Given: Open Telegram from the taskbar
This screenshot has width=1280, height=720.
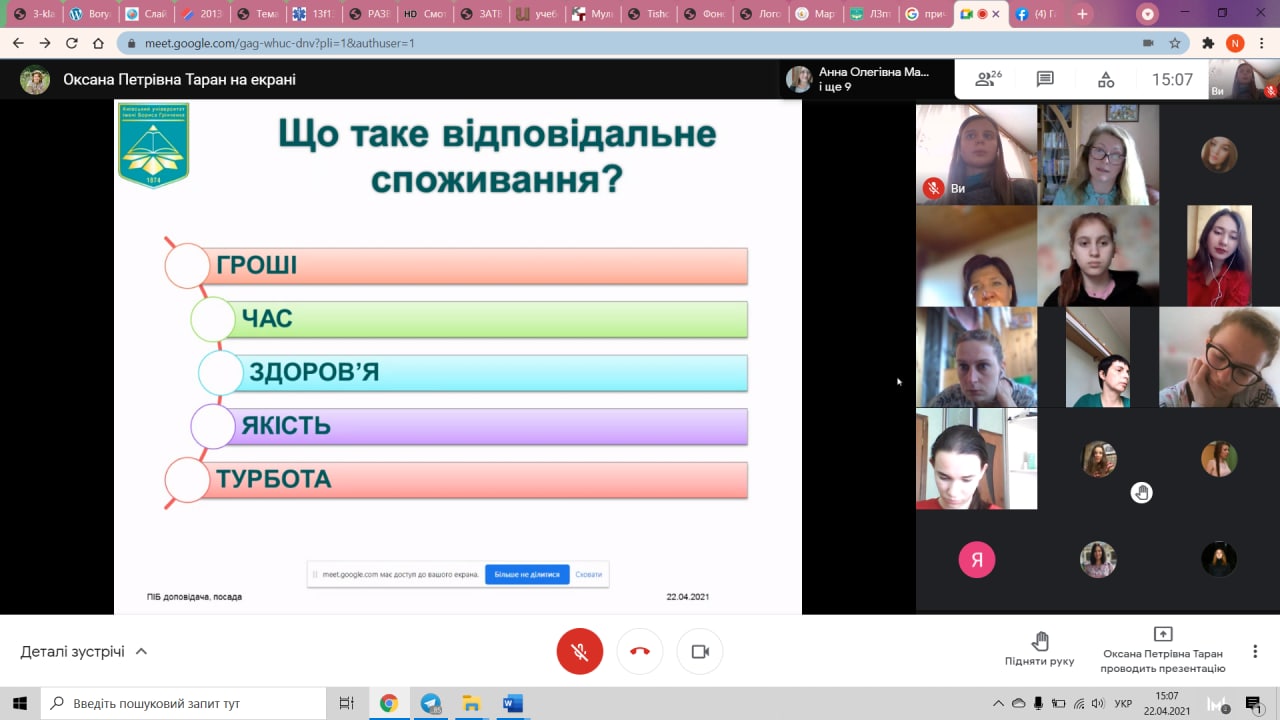Looking at the screenshot, I should (431, 704).
